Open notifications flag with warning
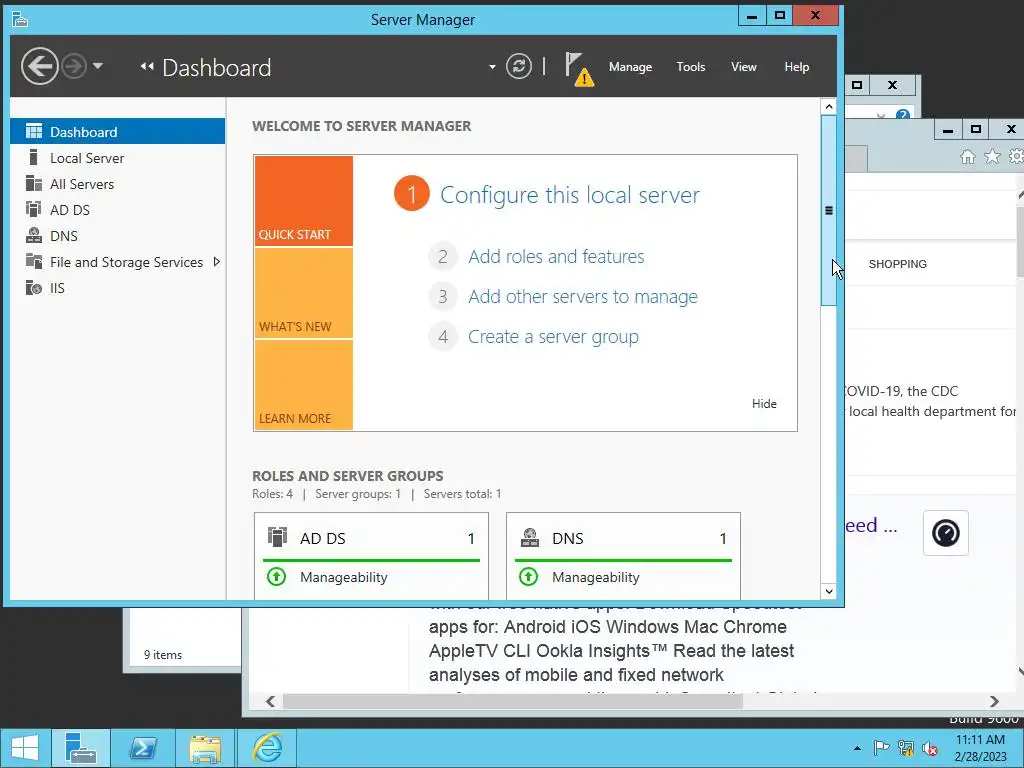Screen dimensions: 1024x768 (579, 69)
